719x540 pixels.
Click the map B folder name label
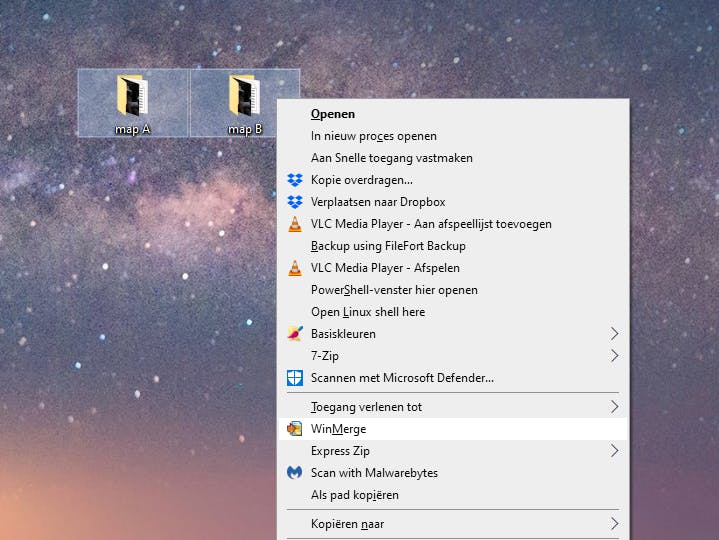tap(245, 129)
